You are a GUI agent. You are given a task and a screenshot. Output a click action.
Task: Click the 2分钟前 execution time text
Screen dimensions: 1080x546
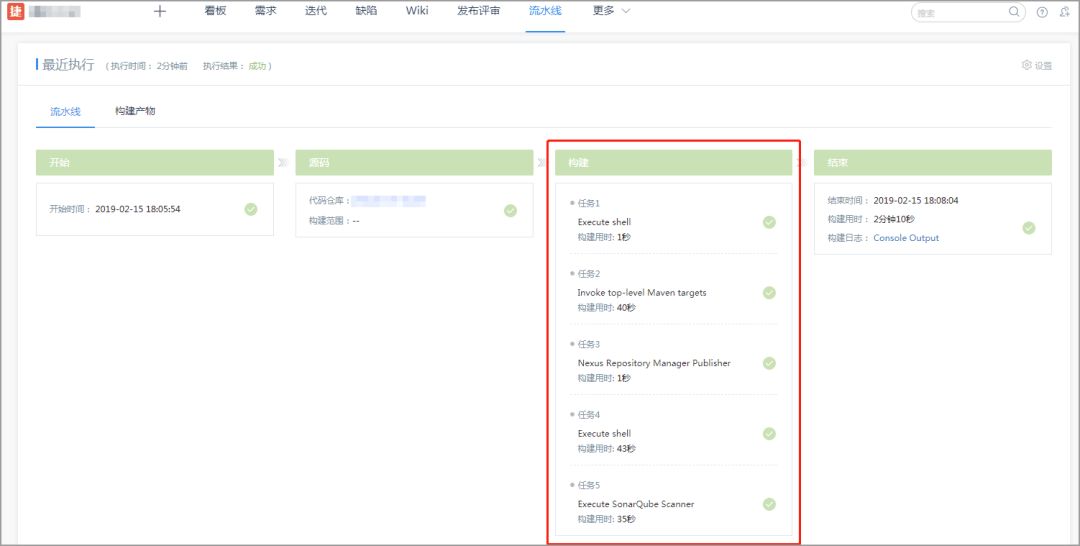[x=172, y=66]
